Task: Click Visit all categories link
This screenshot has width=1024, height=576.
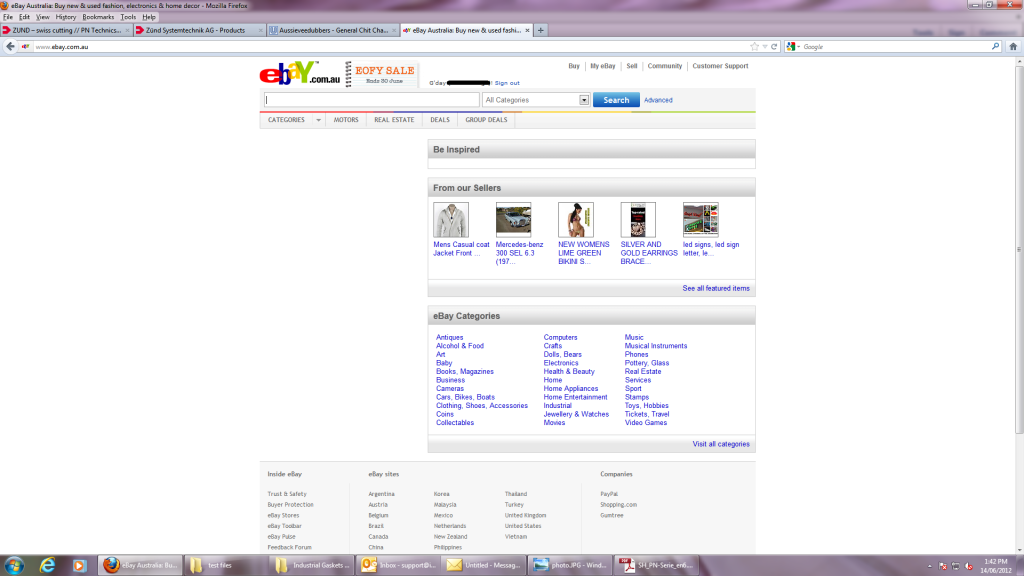Action: coord(721,444)
